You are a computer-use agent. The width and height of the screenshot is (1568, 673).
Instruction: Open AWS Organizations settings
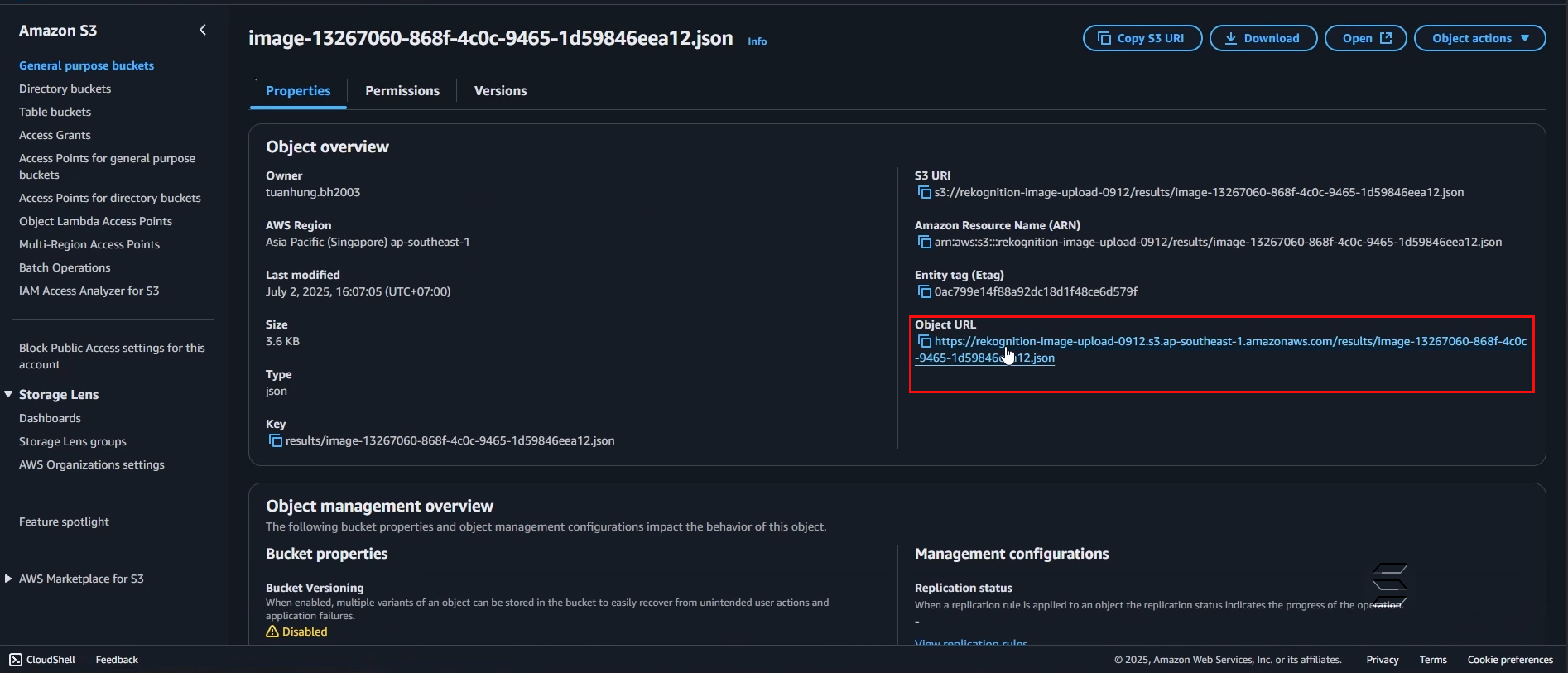pos(92,464)
